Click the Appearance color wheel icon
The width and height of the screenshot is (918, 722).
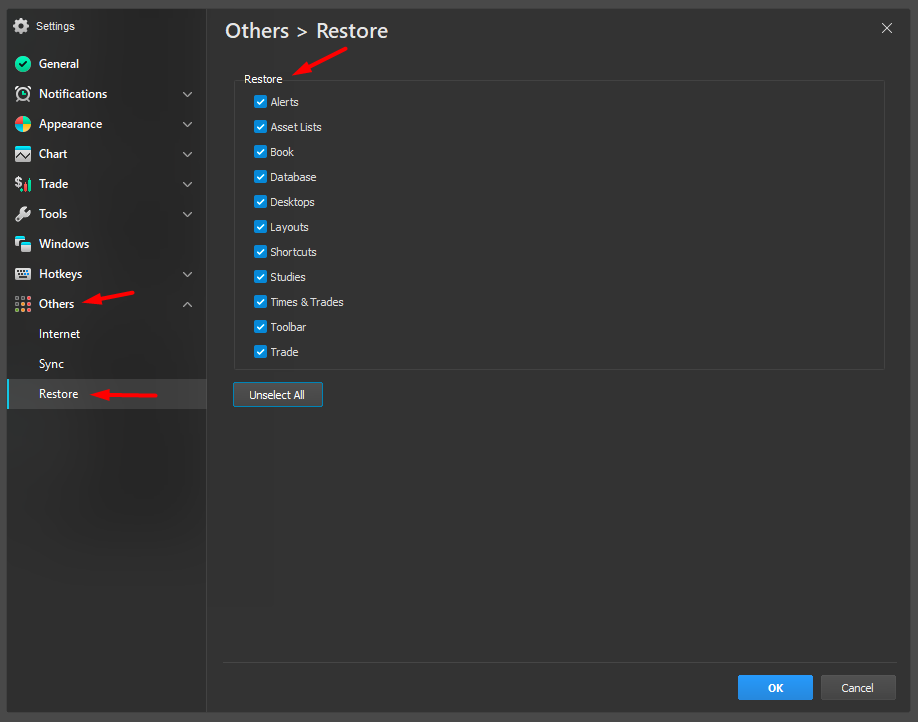click(x=23, y=124)
